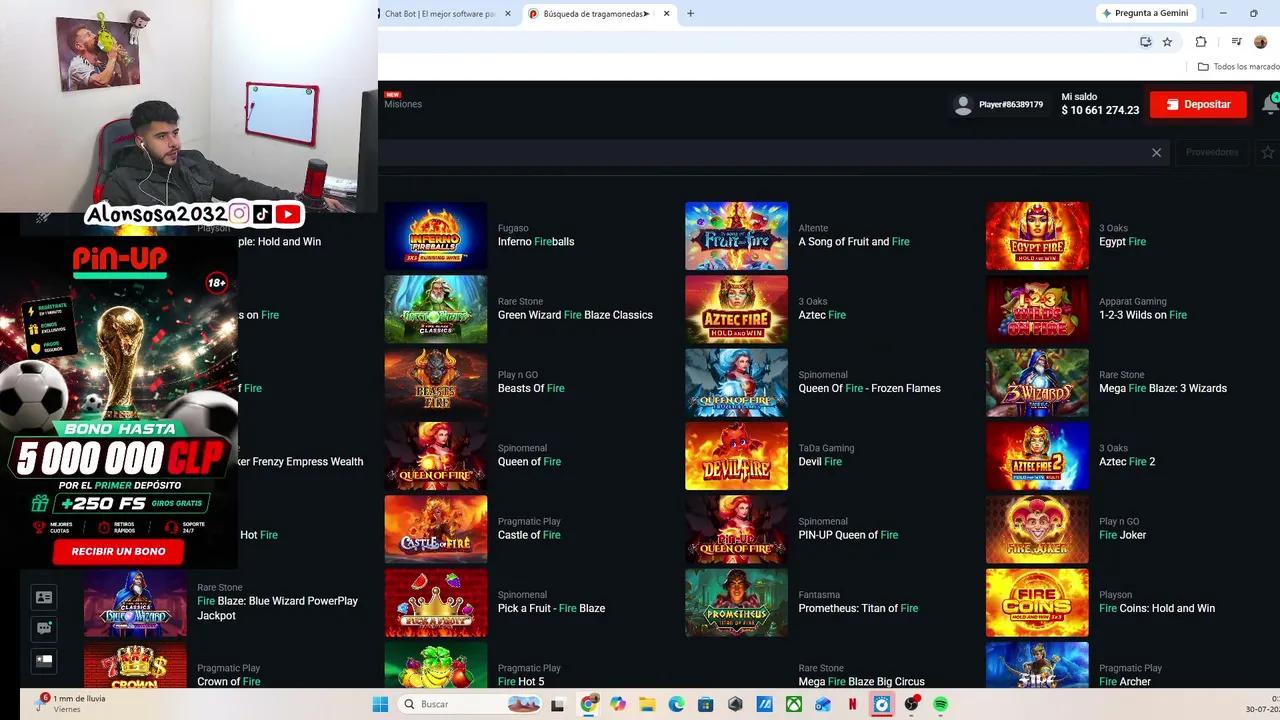Image resolution: width=1280 pixels, height=720 pixels.
Task: Bookmark this page with the star
Action: tap(1167, 42)
